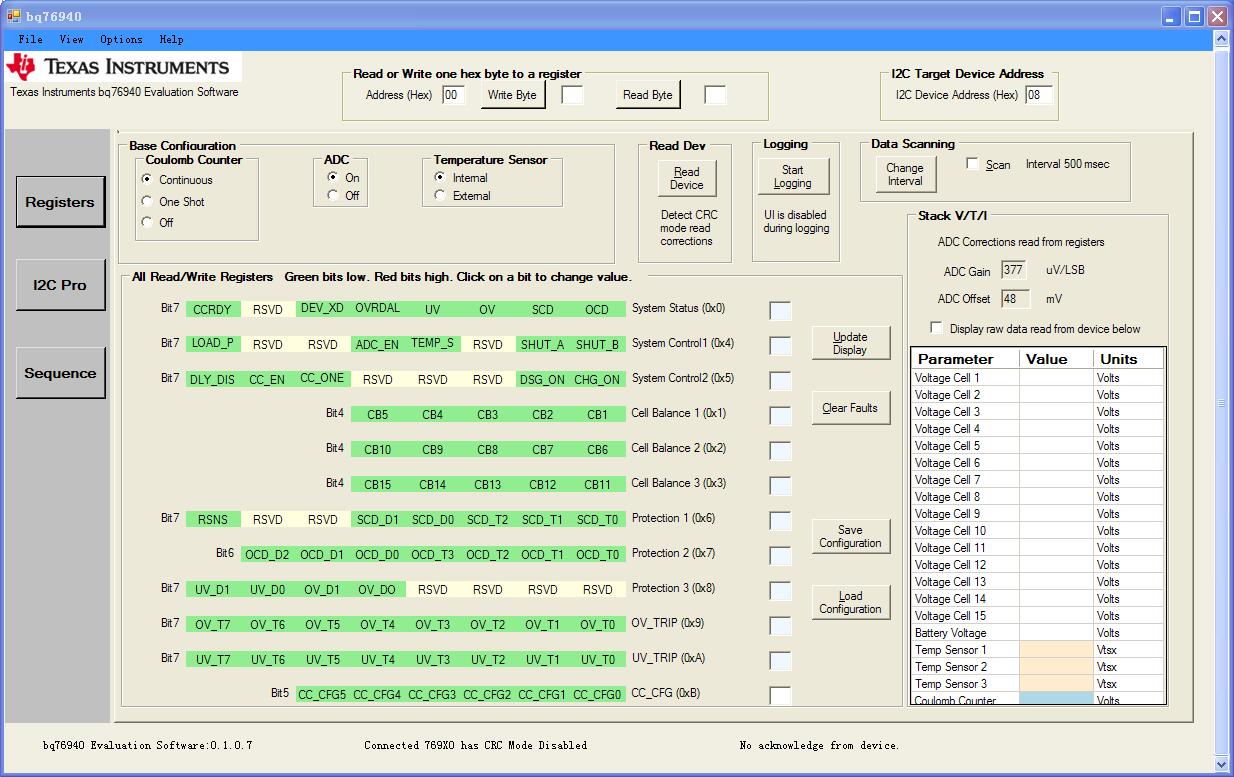Click the Read Device button

point(687,178)
